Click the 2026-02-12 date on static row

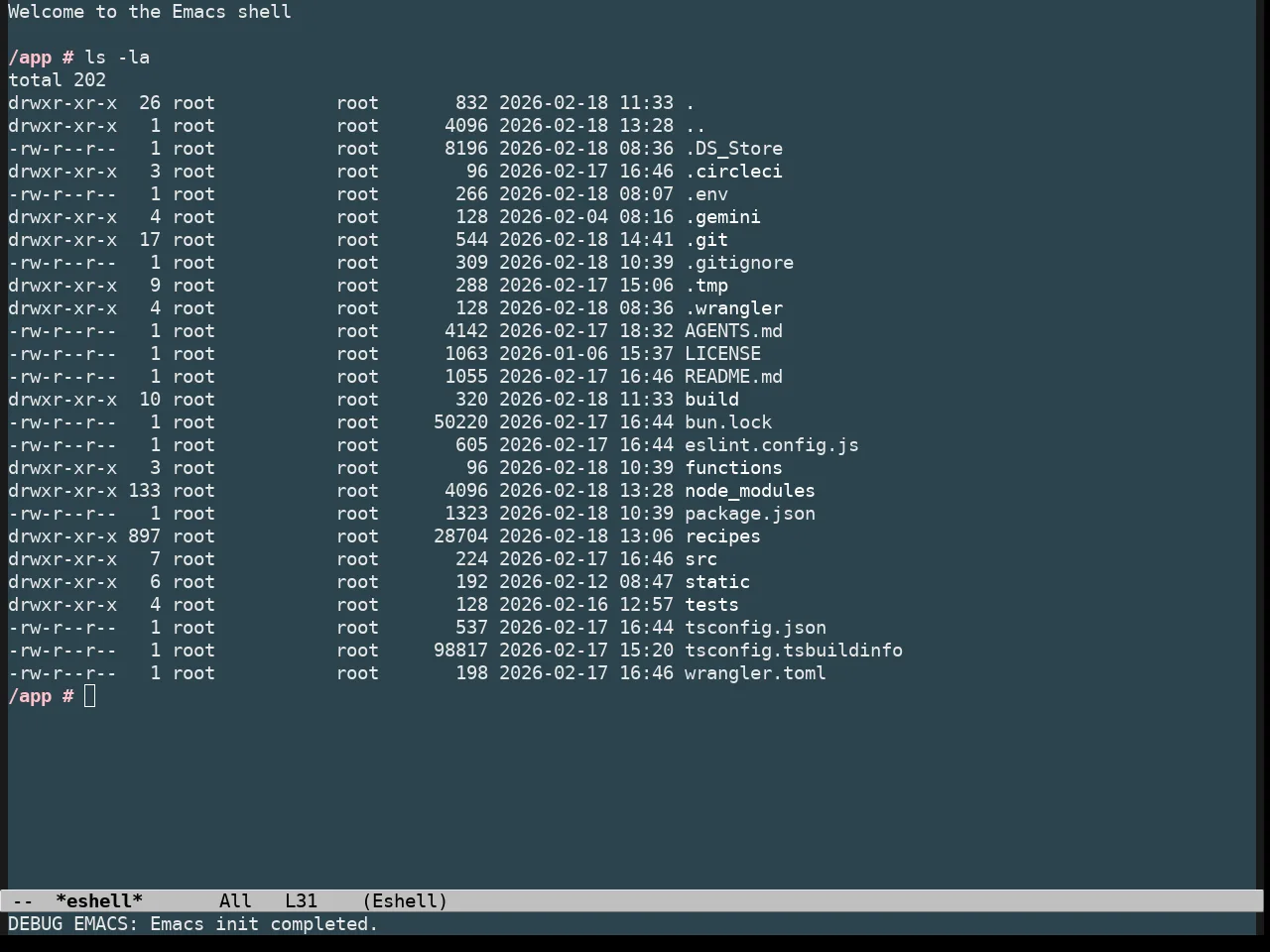(554, 582)
